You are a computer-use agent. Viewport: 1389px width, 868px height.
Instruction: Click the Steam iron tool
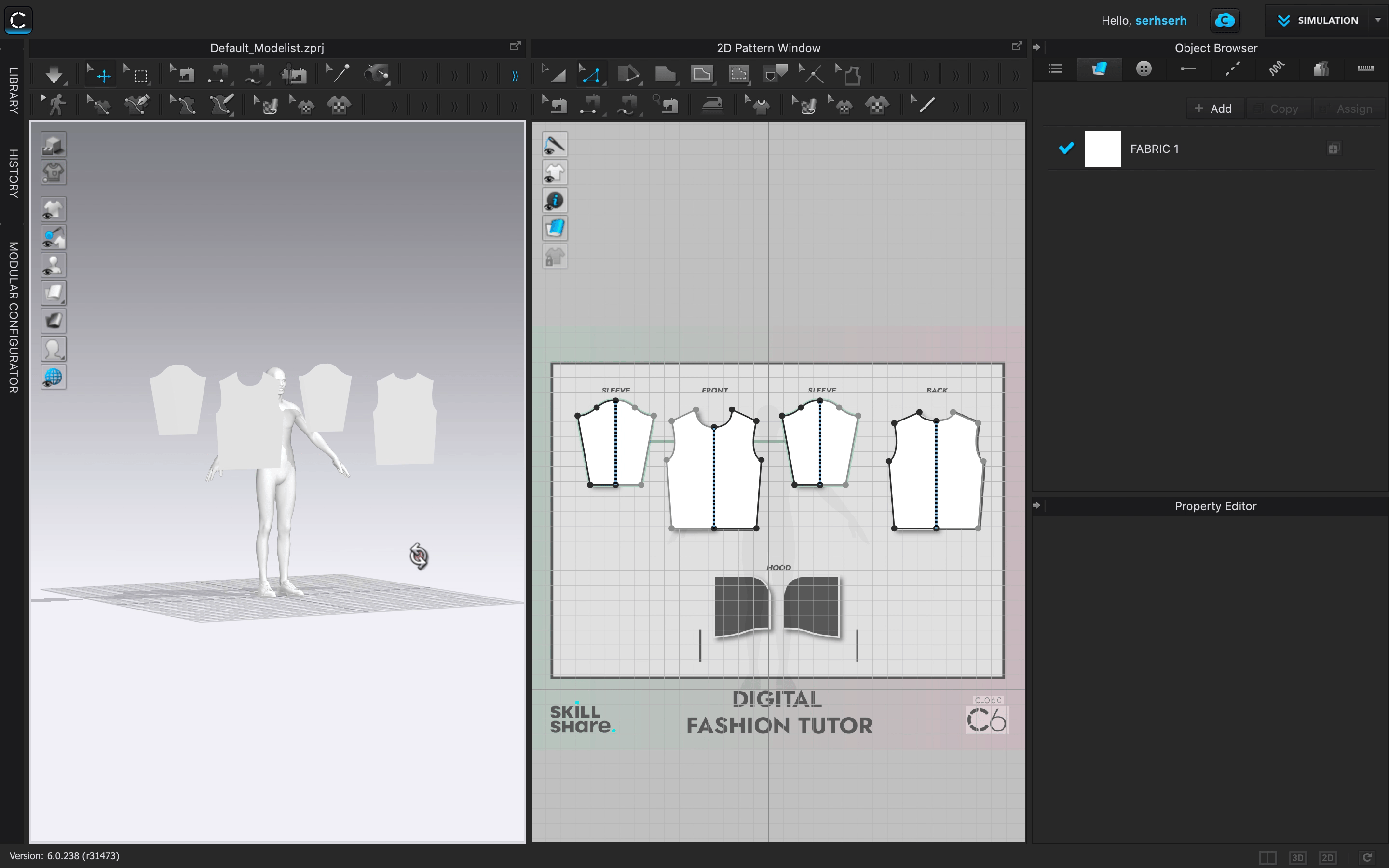coord(712,105)
